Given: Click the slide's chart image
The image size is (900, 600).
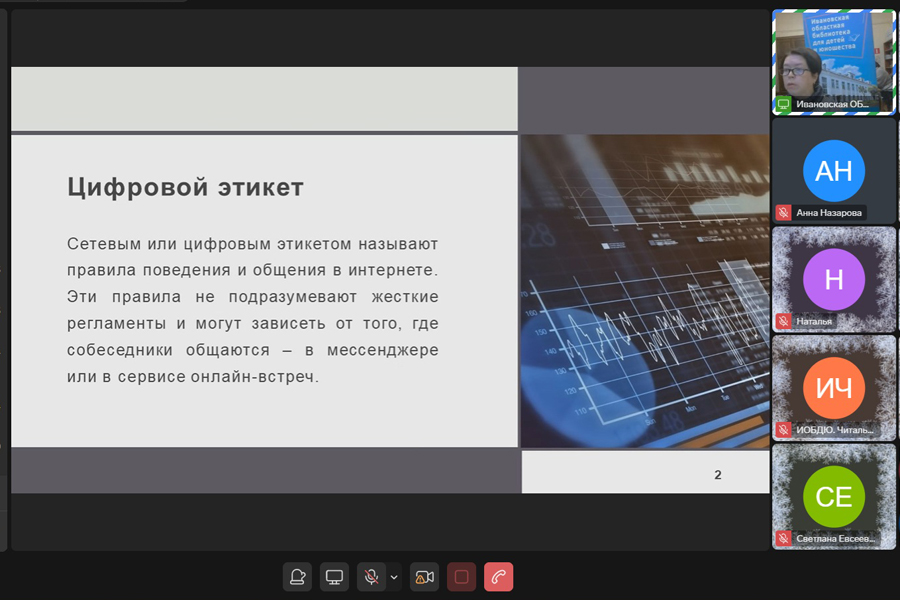Looking at the screenshot, I should [645, 290].
